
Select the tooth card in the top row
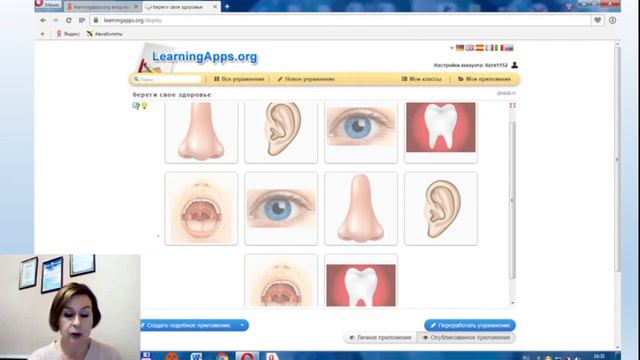(x=441, y=132)
